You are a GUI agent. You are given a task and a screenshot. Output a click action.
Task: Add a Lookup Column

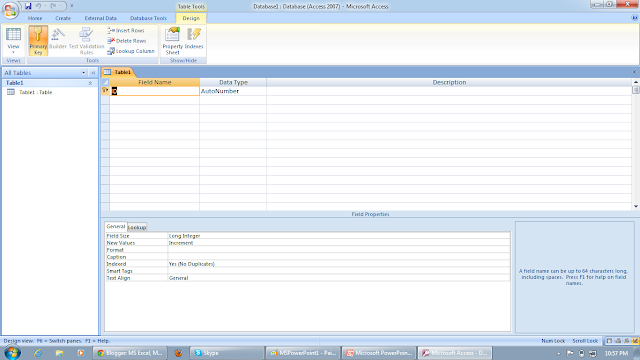click(x=131, y=51)
